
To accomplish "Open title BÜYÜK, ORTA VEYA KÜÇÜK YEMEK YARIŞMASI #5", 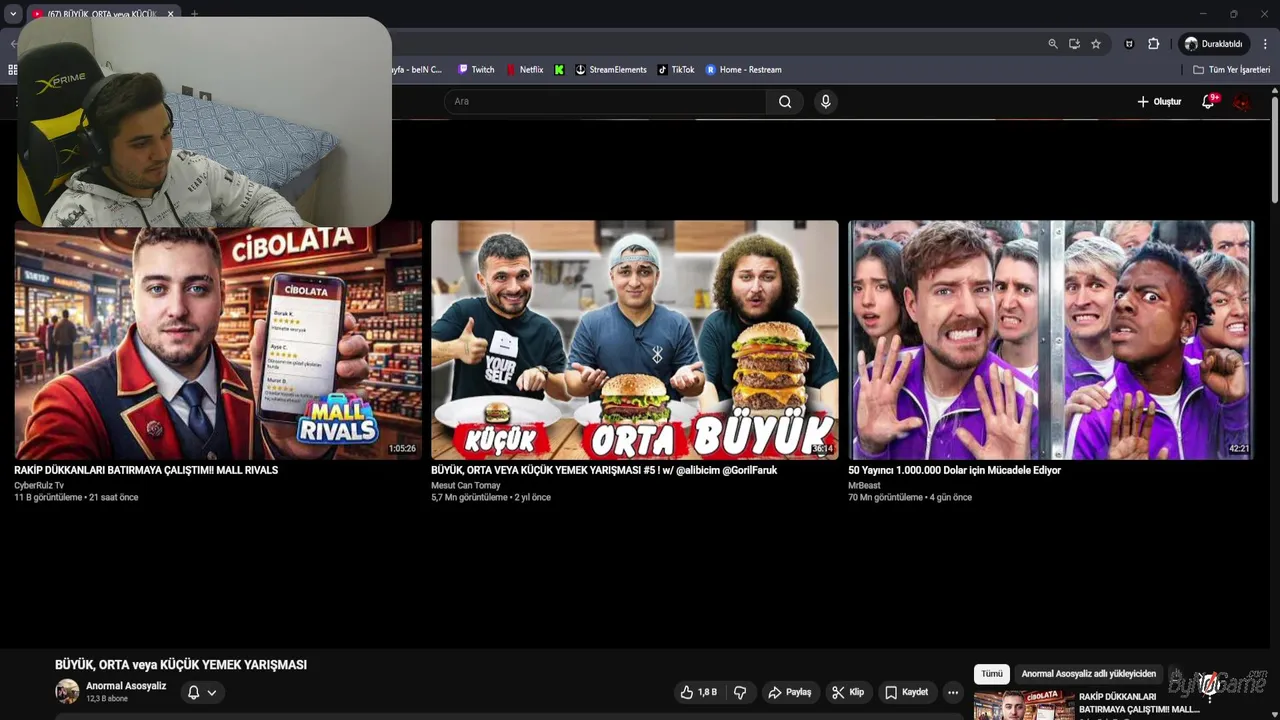I will pyautogui.click(x=604, y=470).
